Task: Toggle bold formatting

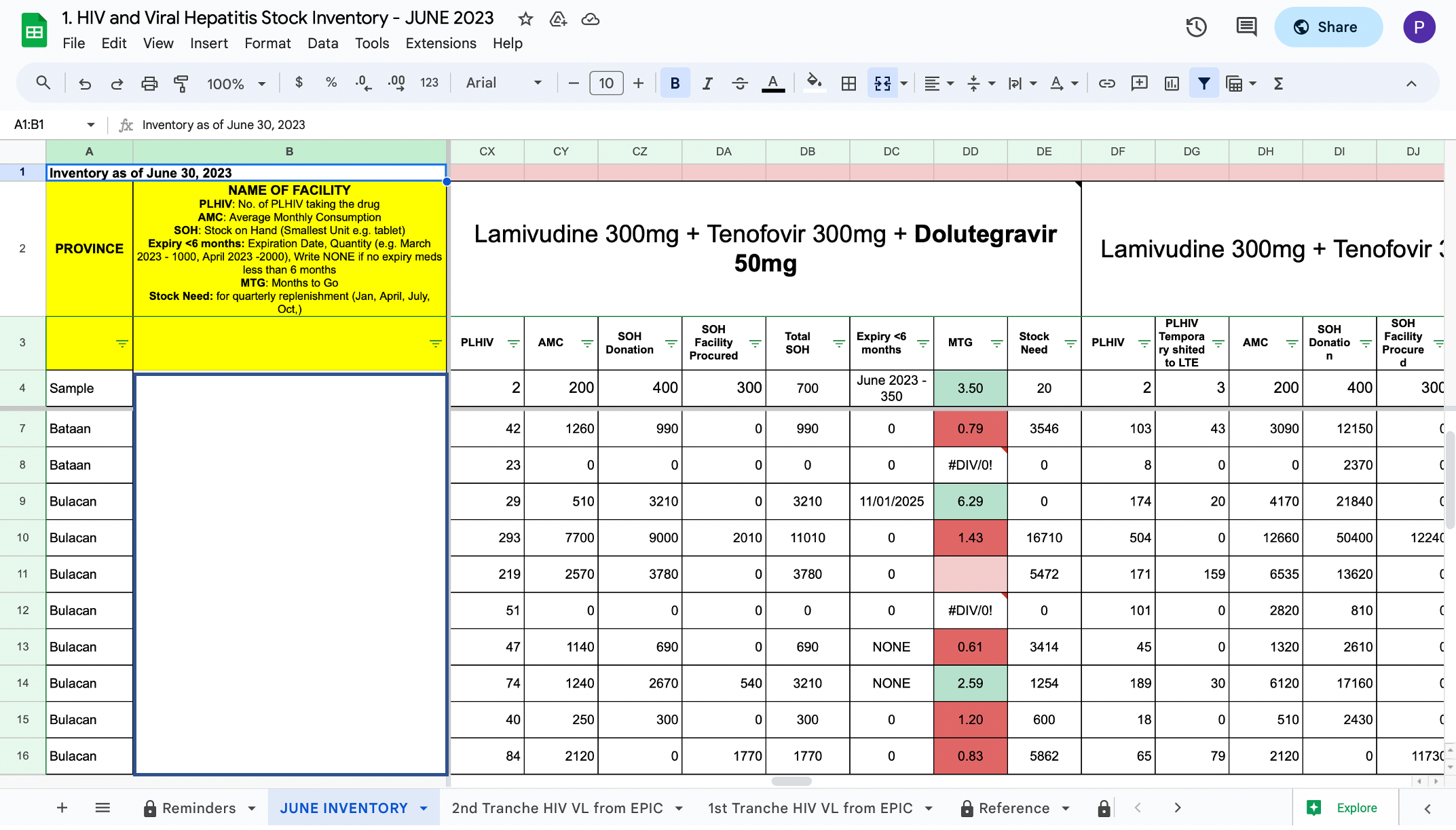Action: (x=675, y=83)
